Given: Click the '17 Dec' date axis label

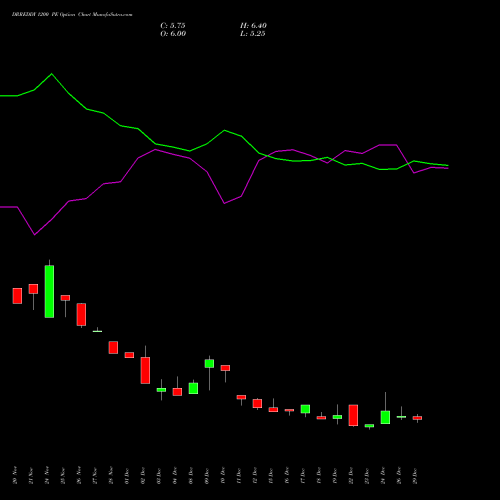Looking at the screenshot, I should 303,475.
